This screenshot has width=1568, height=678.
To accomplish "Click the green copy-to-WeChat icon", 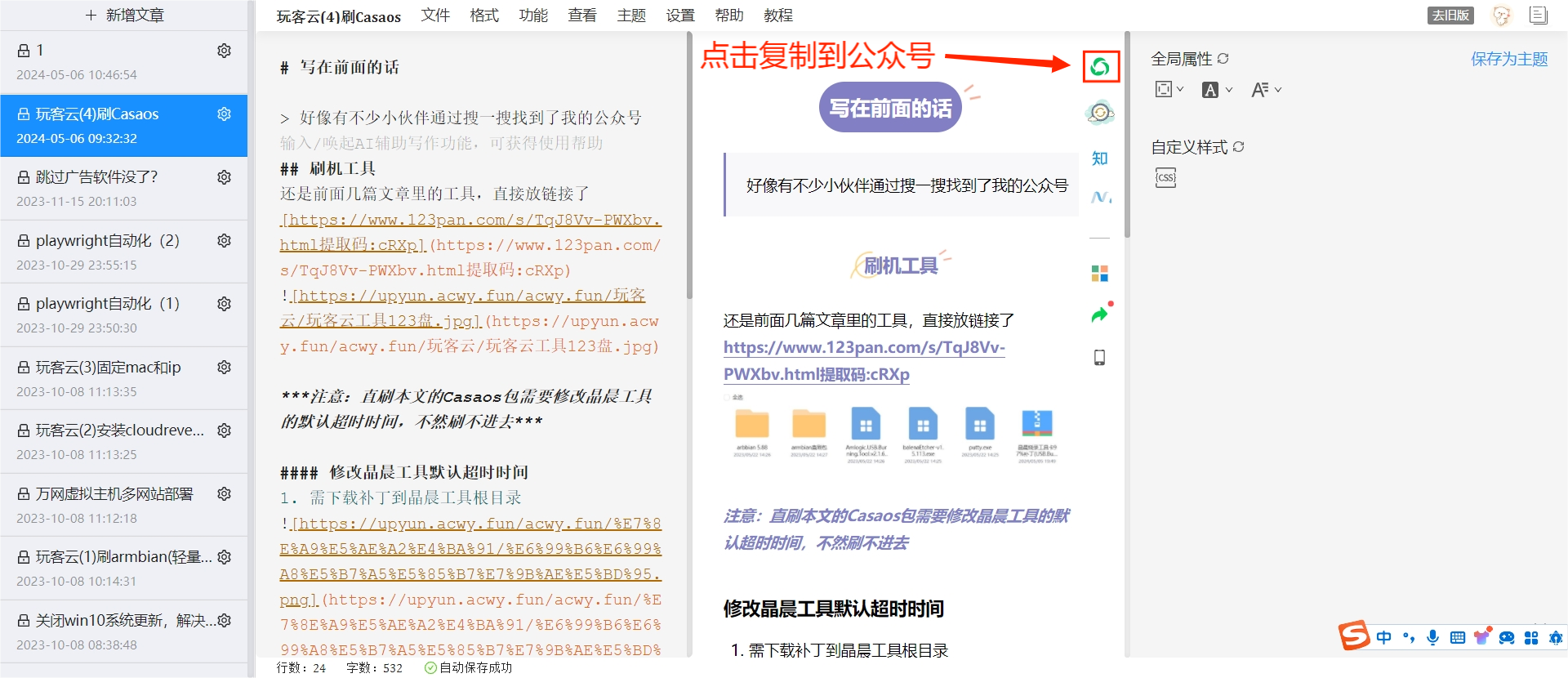I will point(1100,67).
